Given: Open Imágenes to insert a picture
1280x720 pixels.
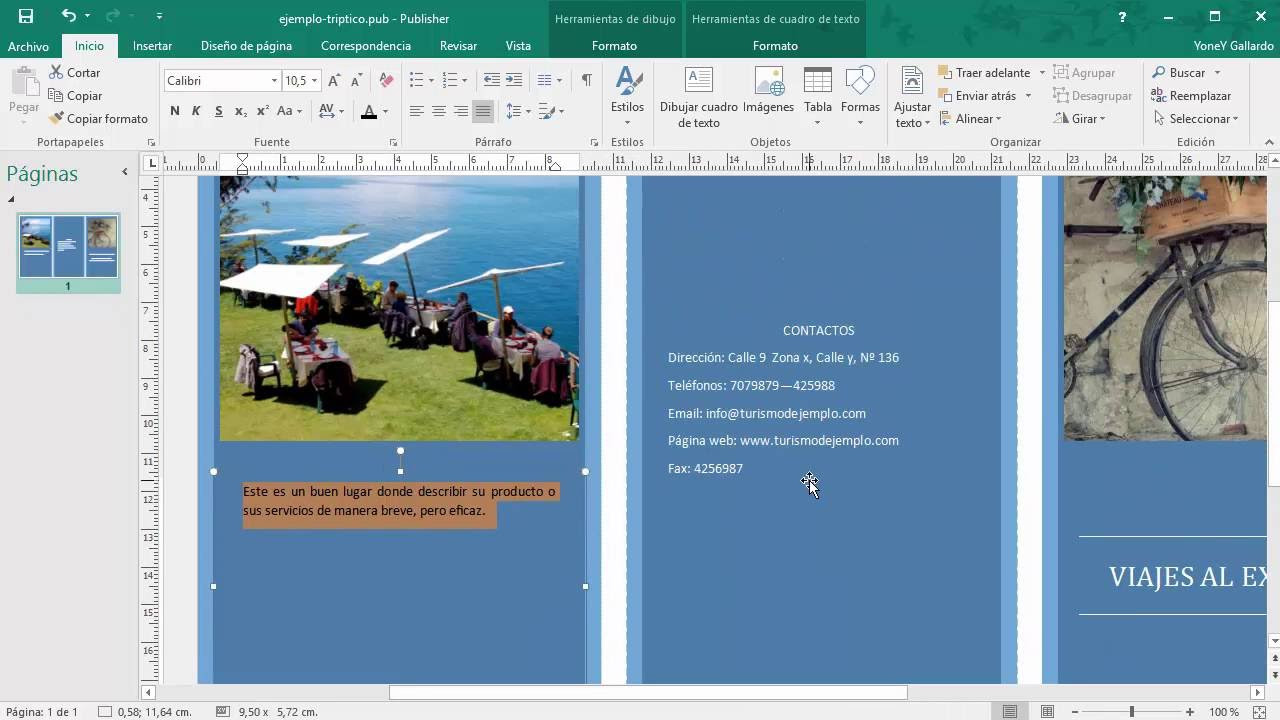Looking at the screenshot, I should pos(769,95).
